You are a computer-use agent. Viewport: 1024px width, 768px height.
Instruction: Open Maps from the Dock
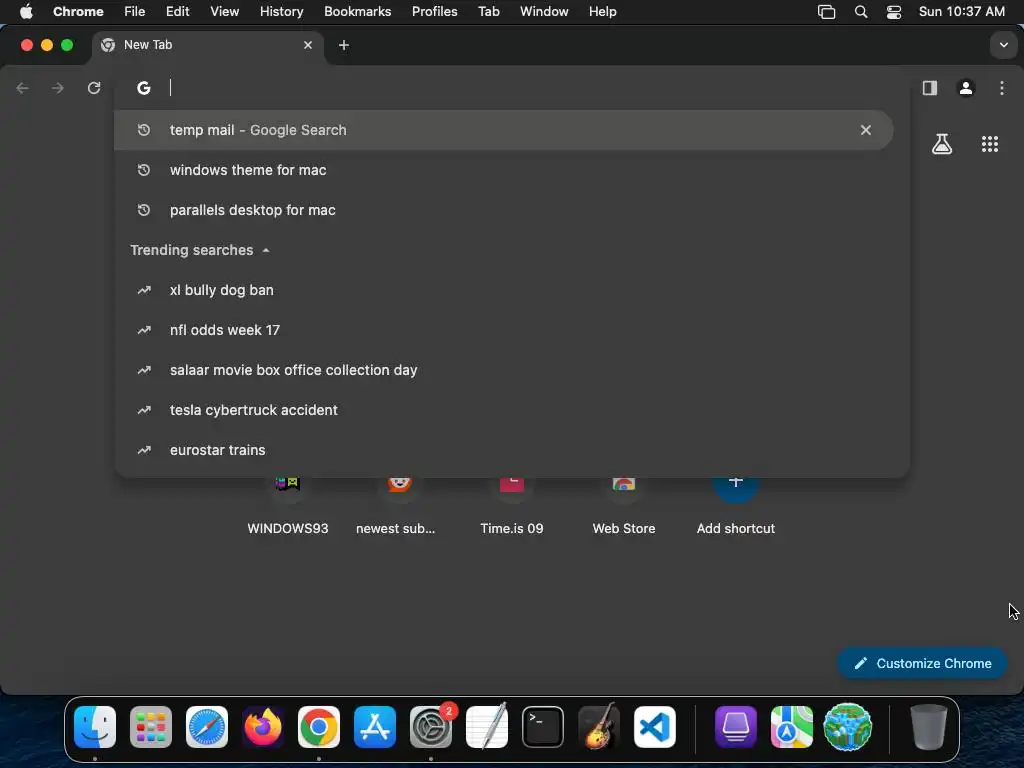pos(792,727)
